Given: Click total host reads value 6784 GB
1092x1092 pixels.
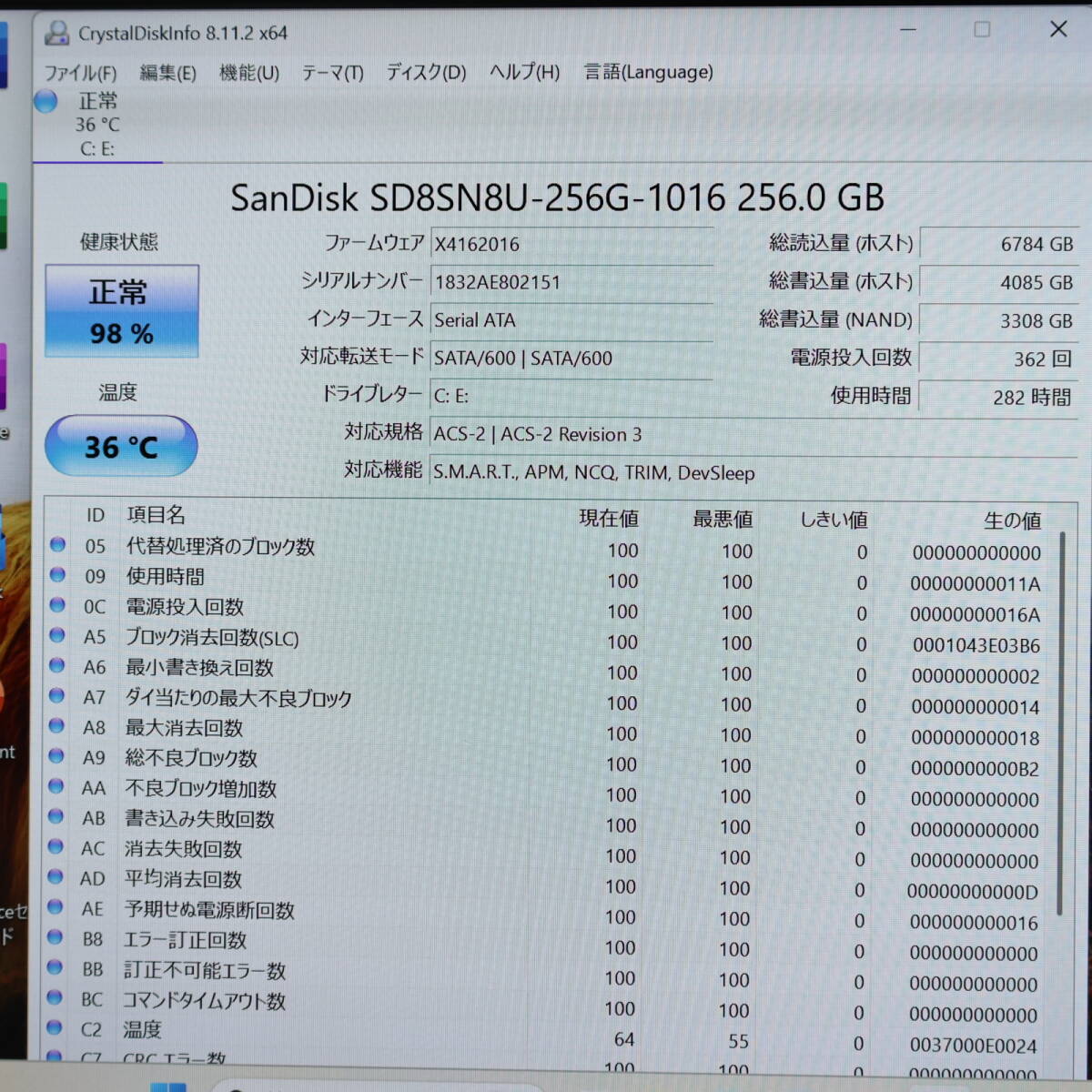Looking at the screenshot, I should (x=999, y=244).
